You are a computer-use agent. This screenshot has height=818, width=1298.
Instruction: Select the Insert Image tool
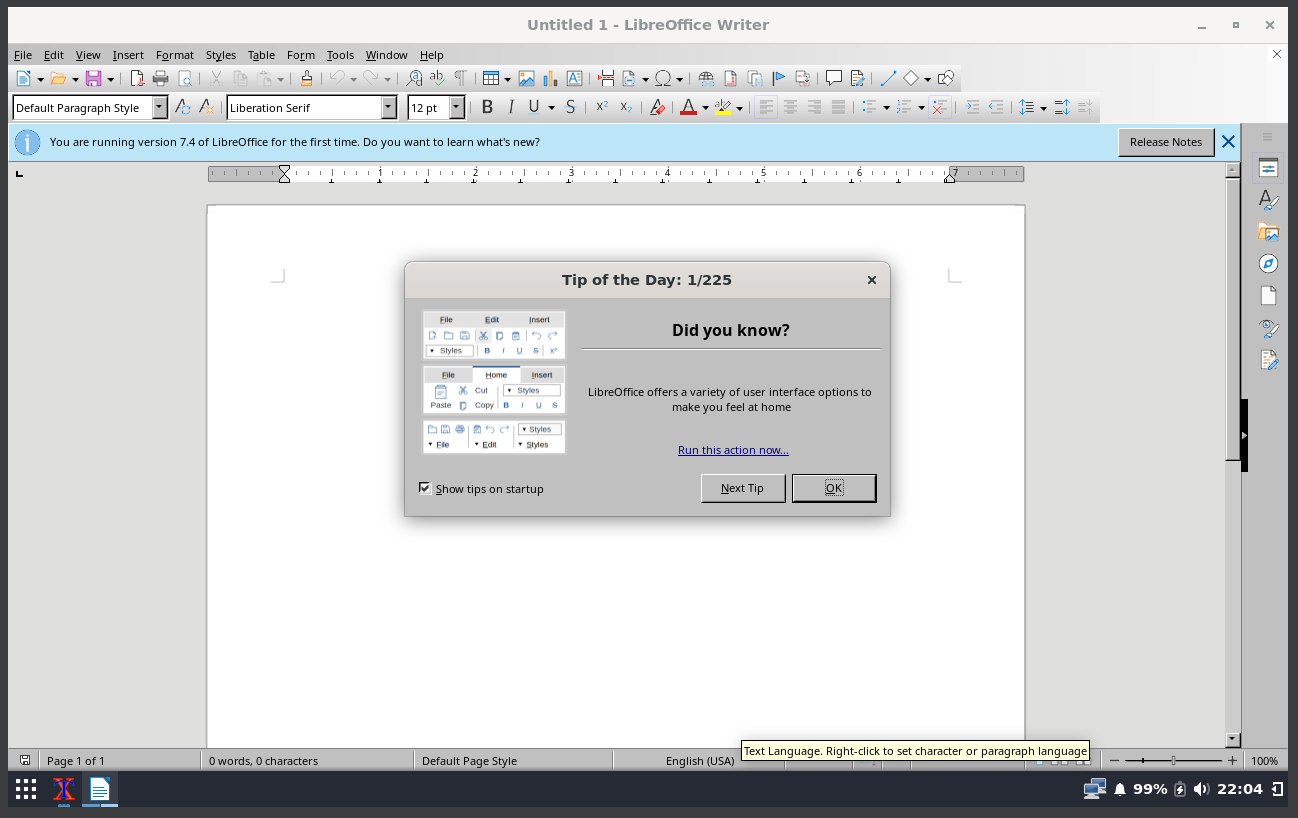click(527, 77)
